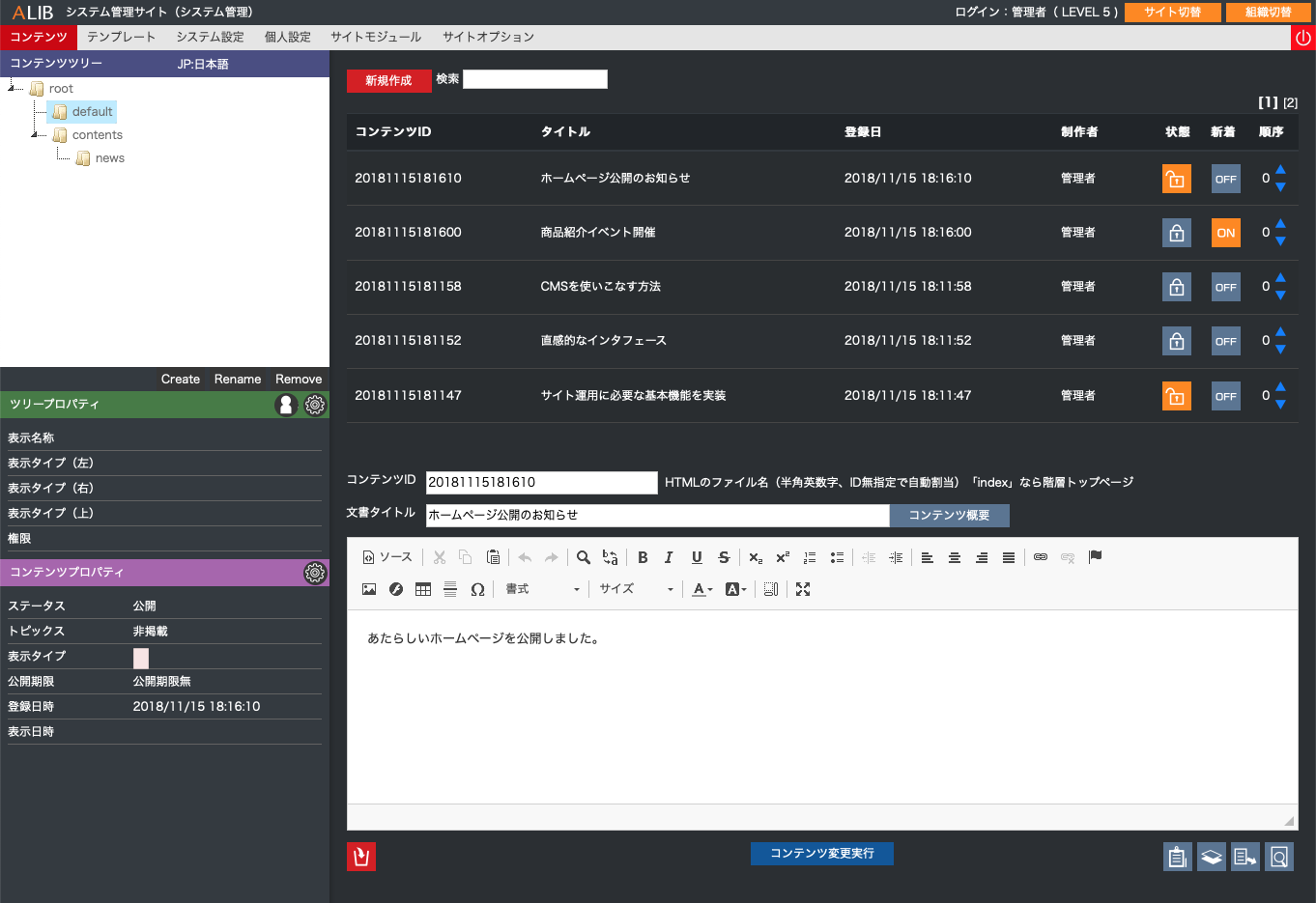The width and height of the screenshot is (1316, 903).
Task: Open content properties gear settings
Action: 315,573
